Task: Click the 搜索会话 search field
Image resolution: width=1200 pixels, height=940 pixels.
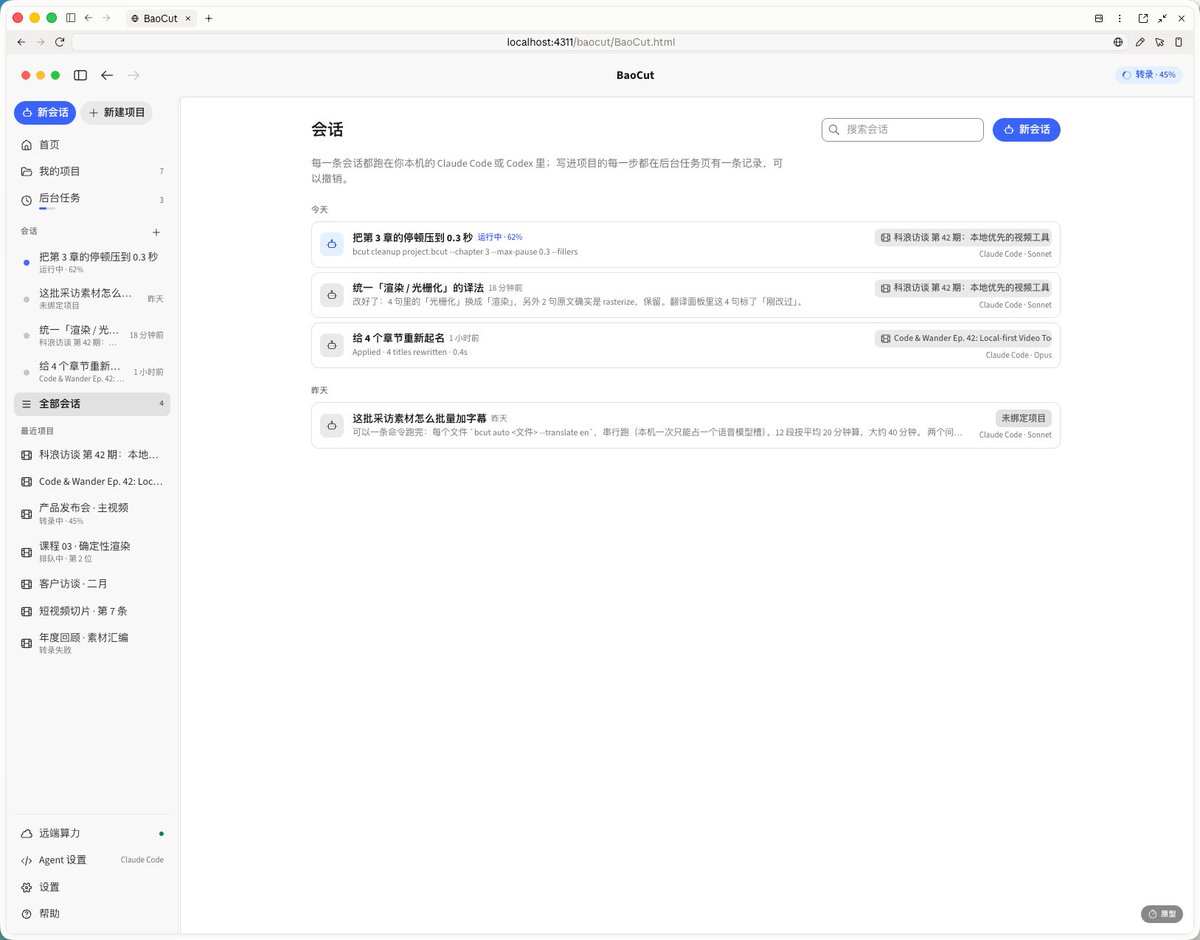Action: point(902,129)
